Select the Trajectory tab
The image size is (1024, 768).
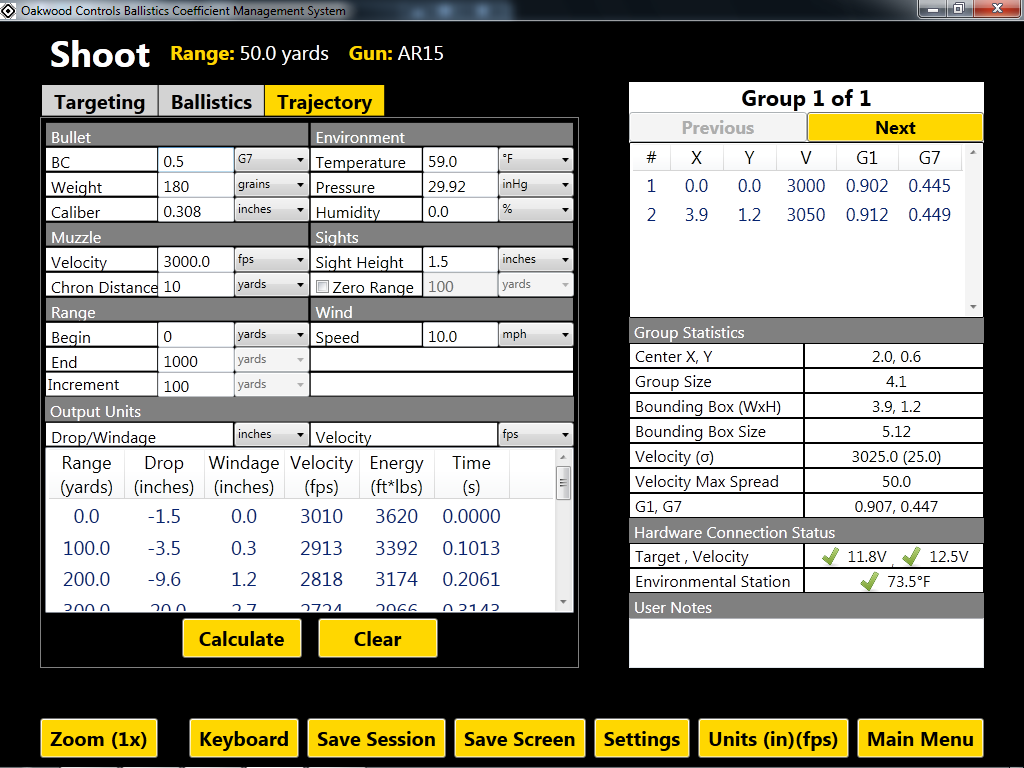click(x=324, y=102)
